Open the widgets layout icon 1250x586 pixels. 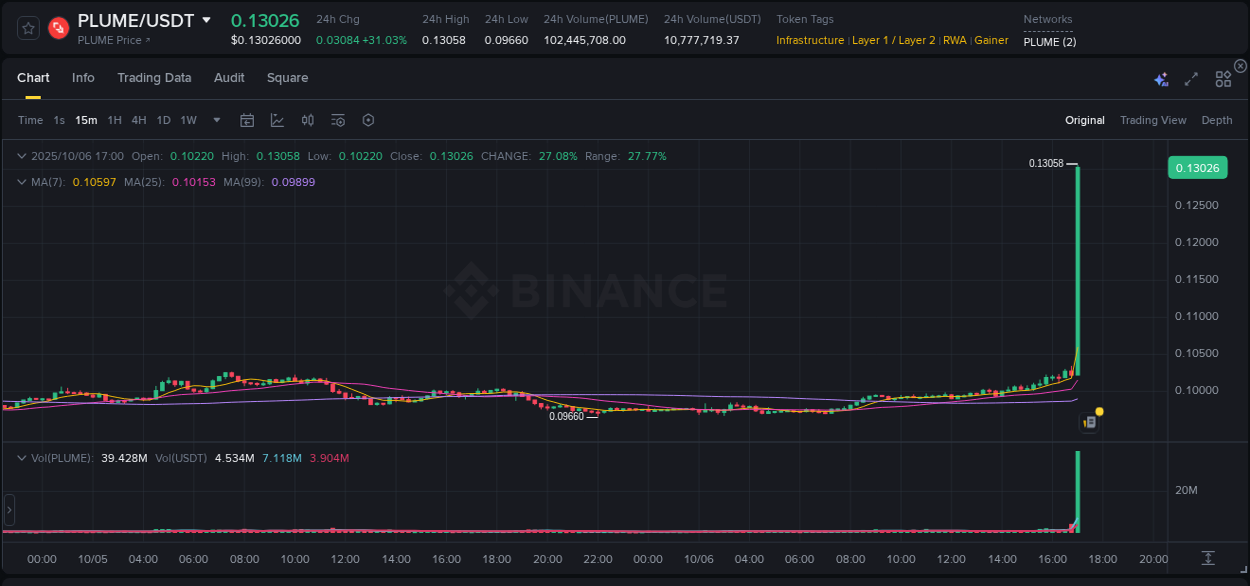[1222, 77]
